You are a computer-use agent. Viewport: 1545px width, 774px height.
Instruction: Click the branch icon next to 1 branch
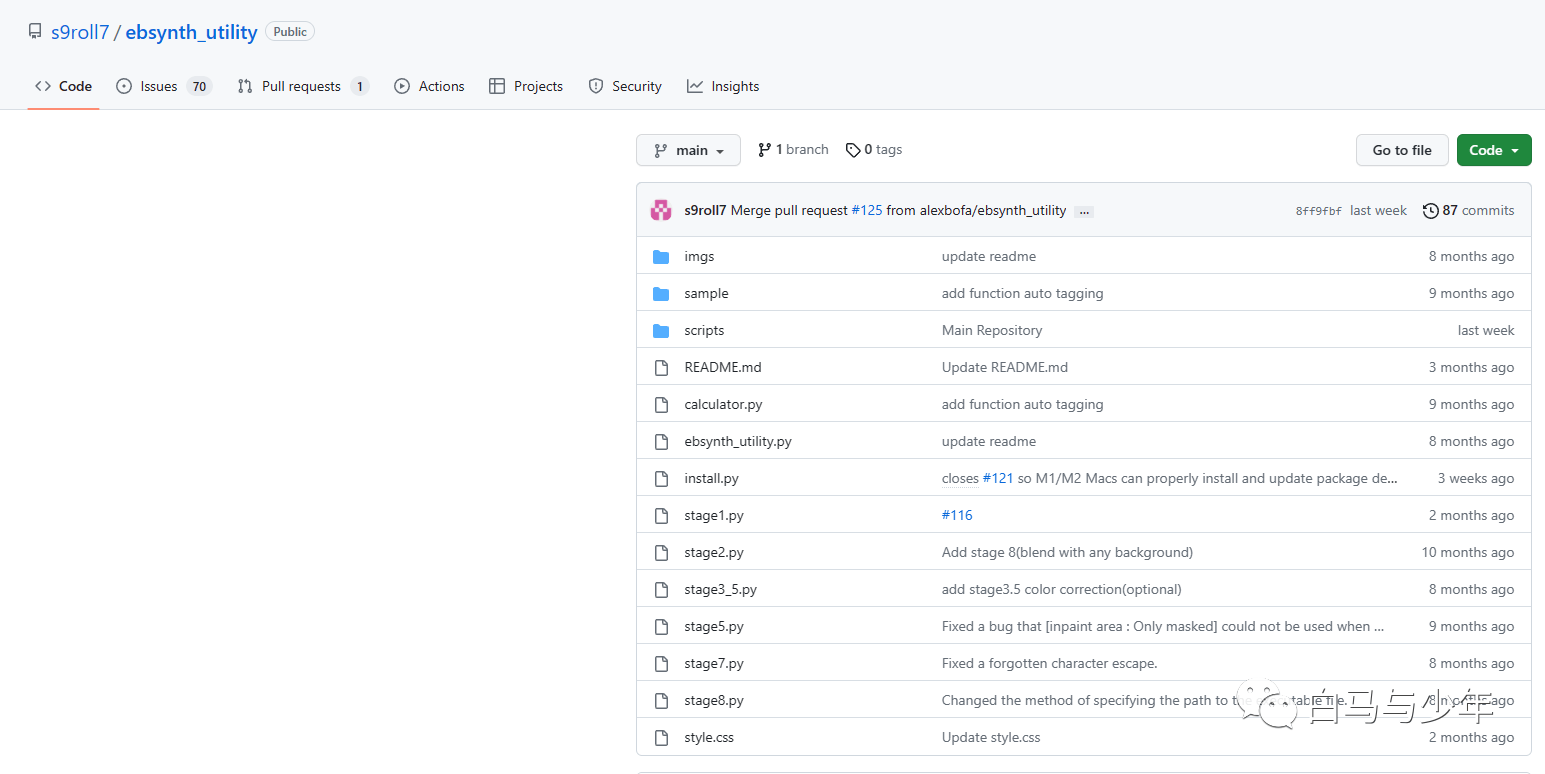click(764, 150)
